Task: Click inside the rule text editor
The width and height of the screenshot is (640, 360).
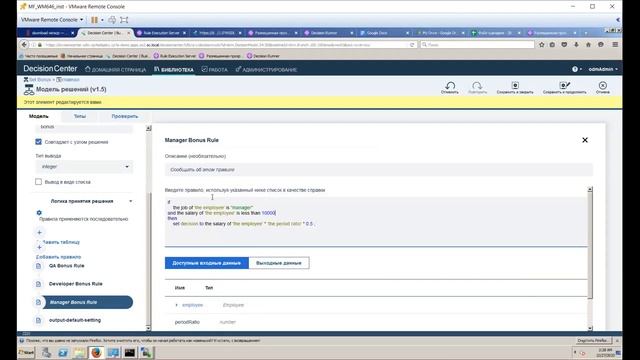Action: click(376, 222)
